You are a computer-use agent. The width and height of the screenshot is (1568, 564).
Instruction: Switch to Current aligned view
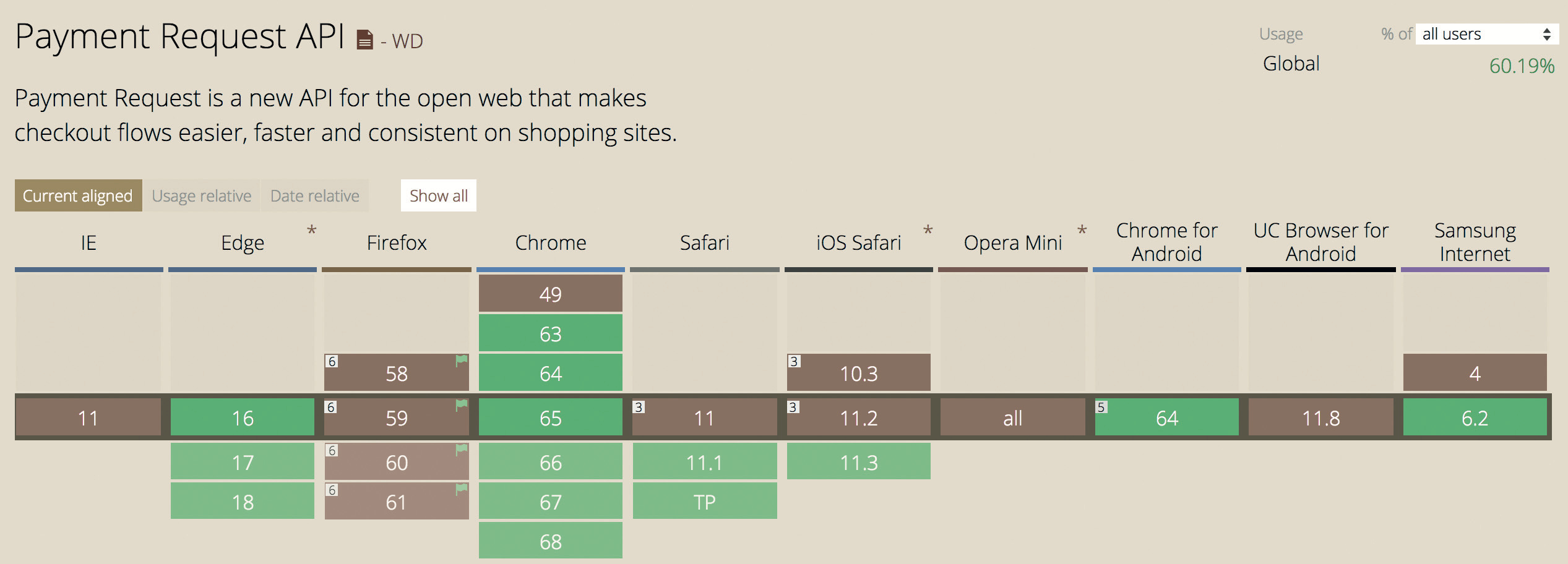point(78,195)
